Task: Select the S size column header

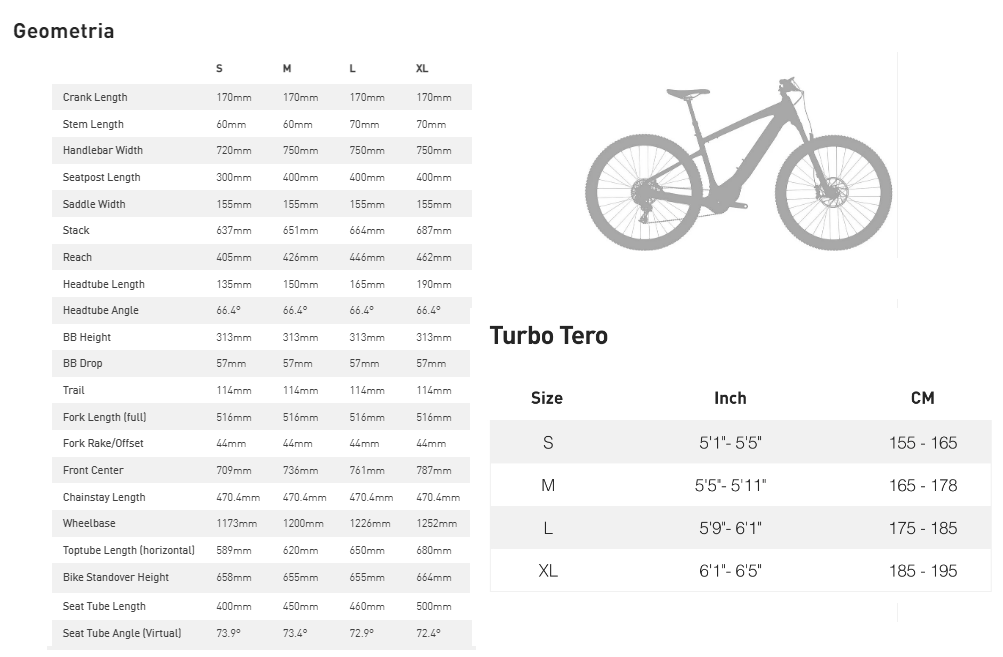Action: click(x=219, y=68)
